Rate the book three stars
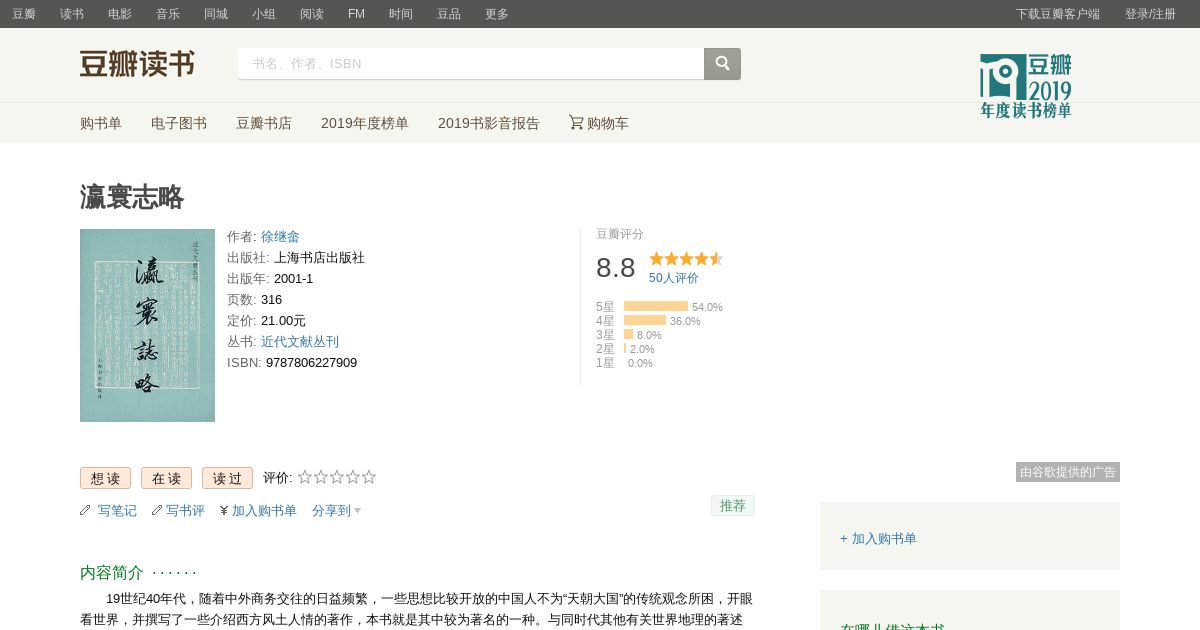The image size is (1200, 630). 337,477
